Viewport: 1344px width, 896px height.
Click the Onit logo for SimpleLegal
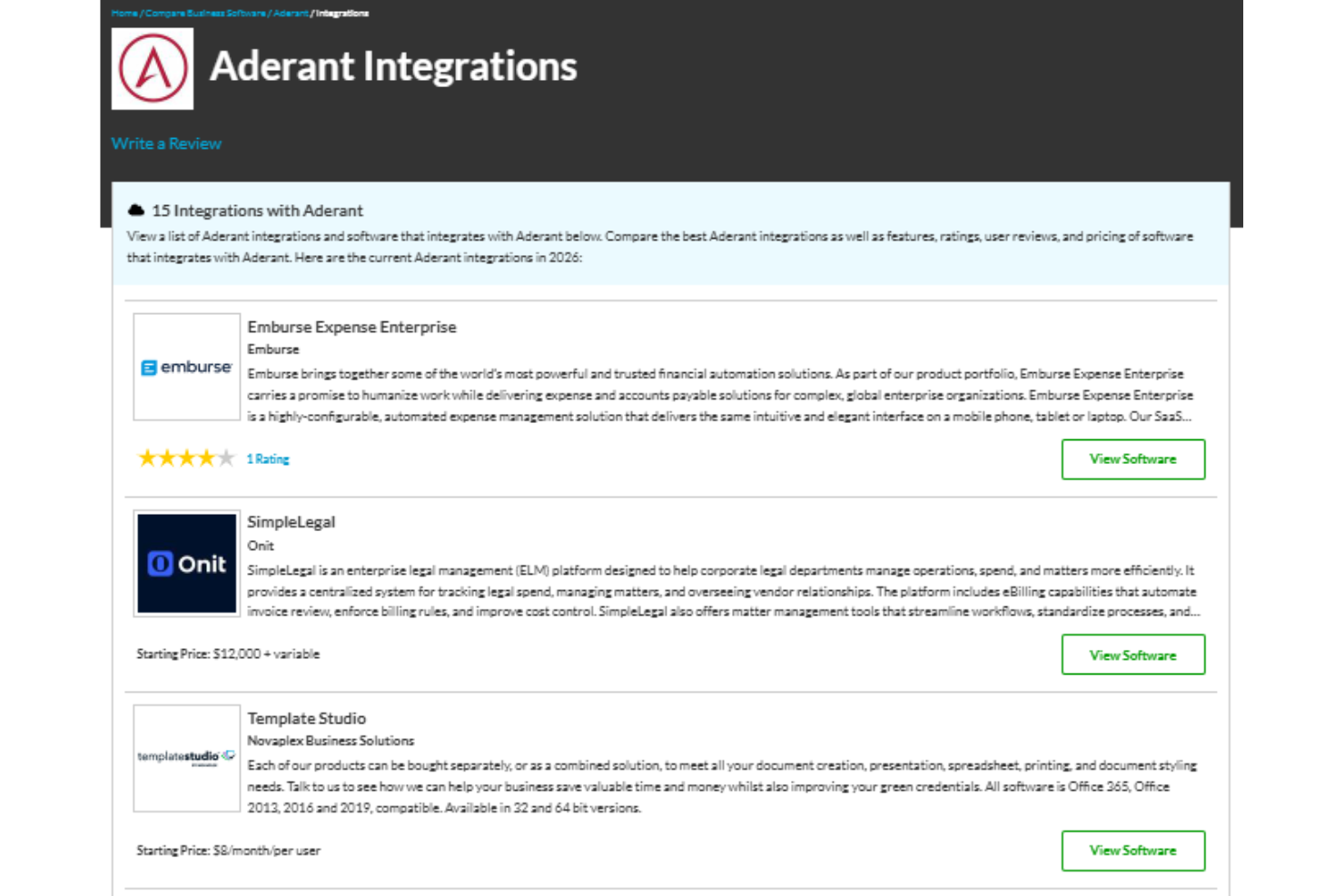coord(185,563)
